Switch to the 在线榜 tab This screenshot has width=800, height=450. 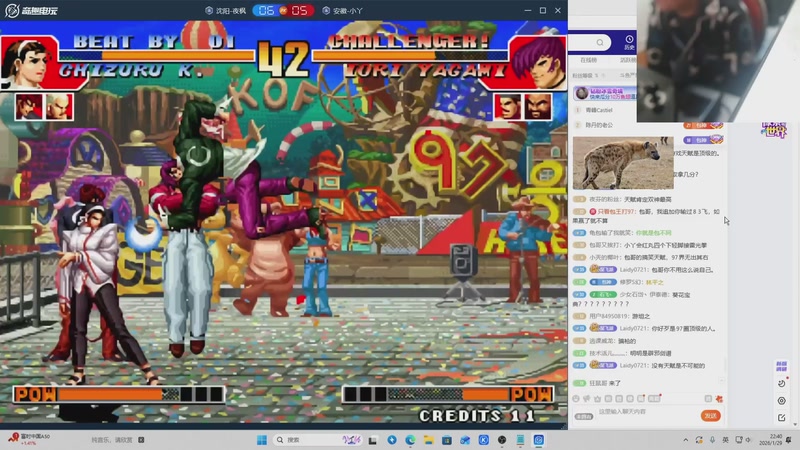tap(588, 60)
